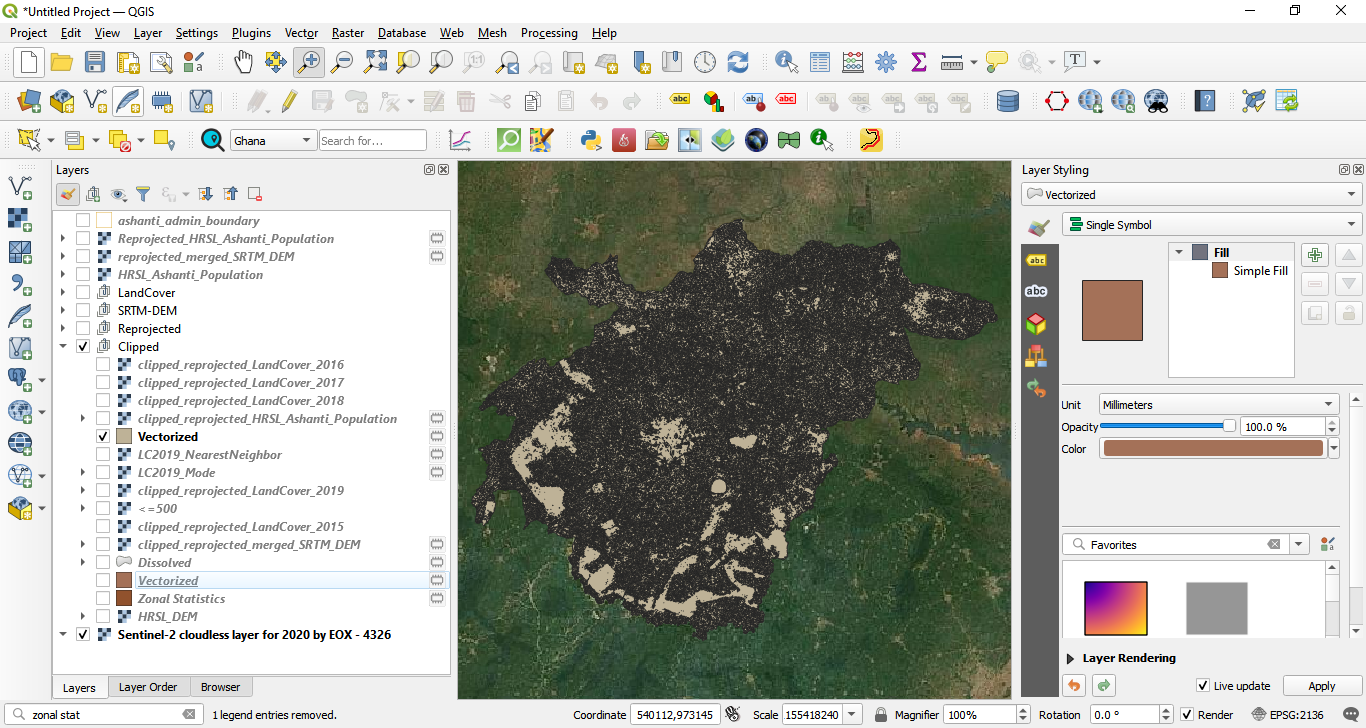
Task: Open the Vectorized layer selector dropdown
Action: [x=1191, y=195]
